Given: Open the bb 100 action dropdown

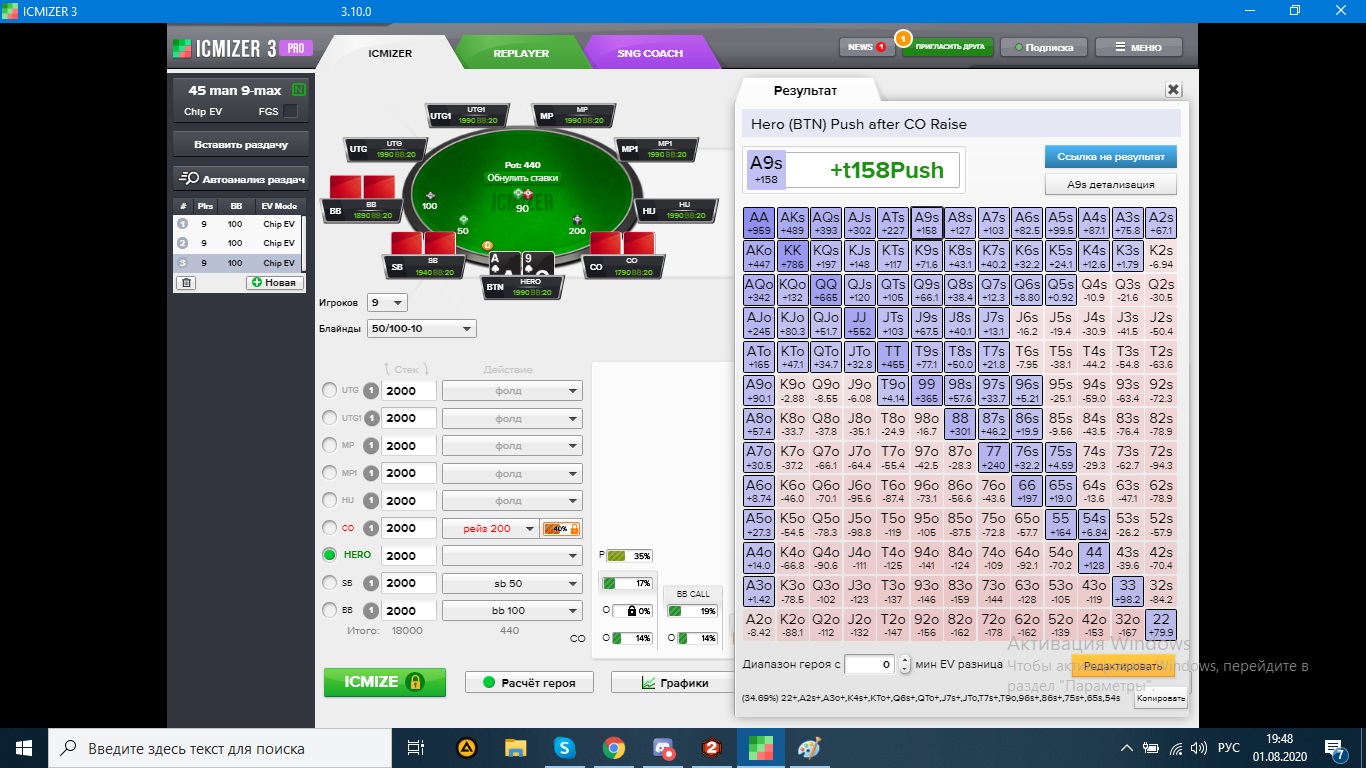Looking at the screenshot, I should (512, 610).
